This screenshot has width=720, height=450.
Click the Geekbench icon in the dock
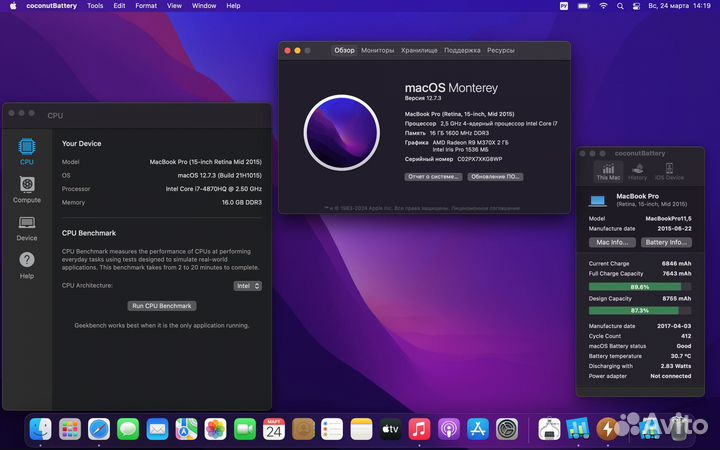578,429
